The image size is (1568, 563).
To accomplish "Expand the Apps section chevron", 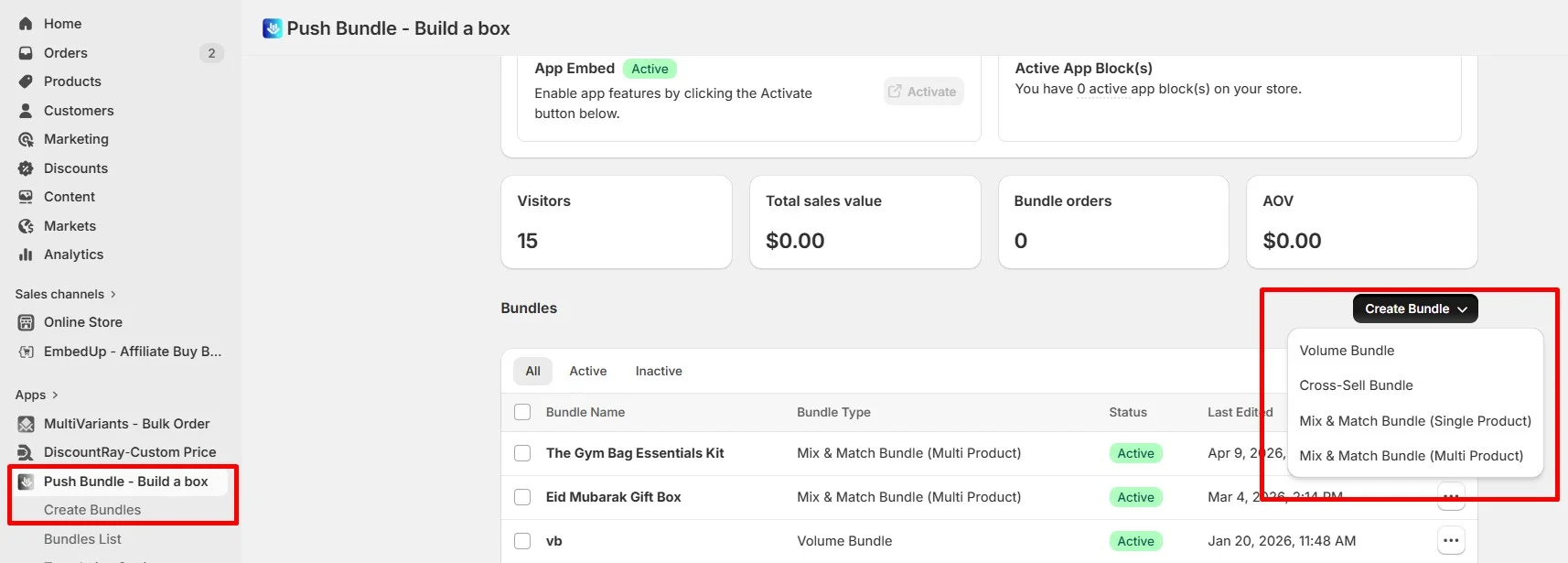I will [x=55, y=395].
